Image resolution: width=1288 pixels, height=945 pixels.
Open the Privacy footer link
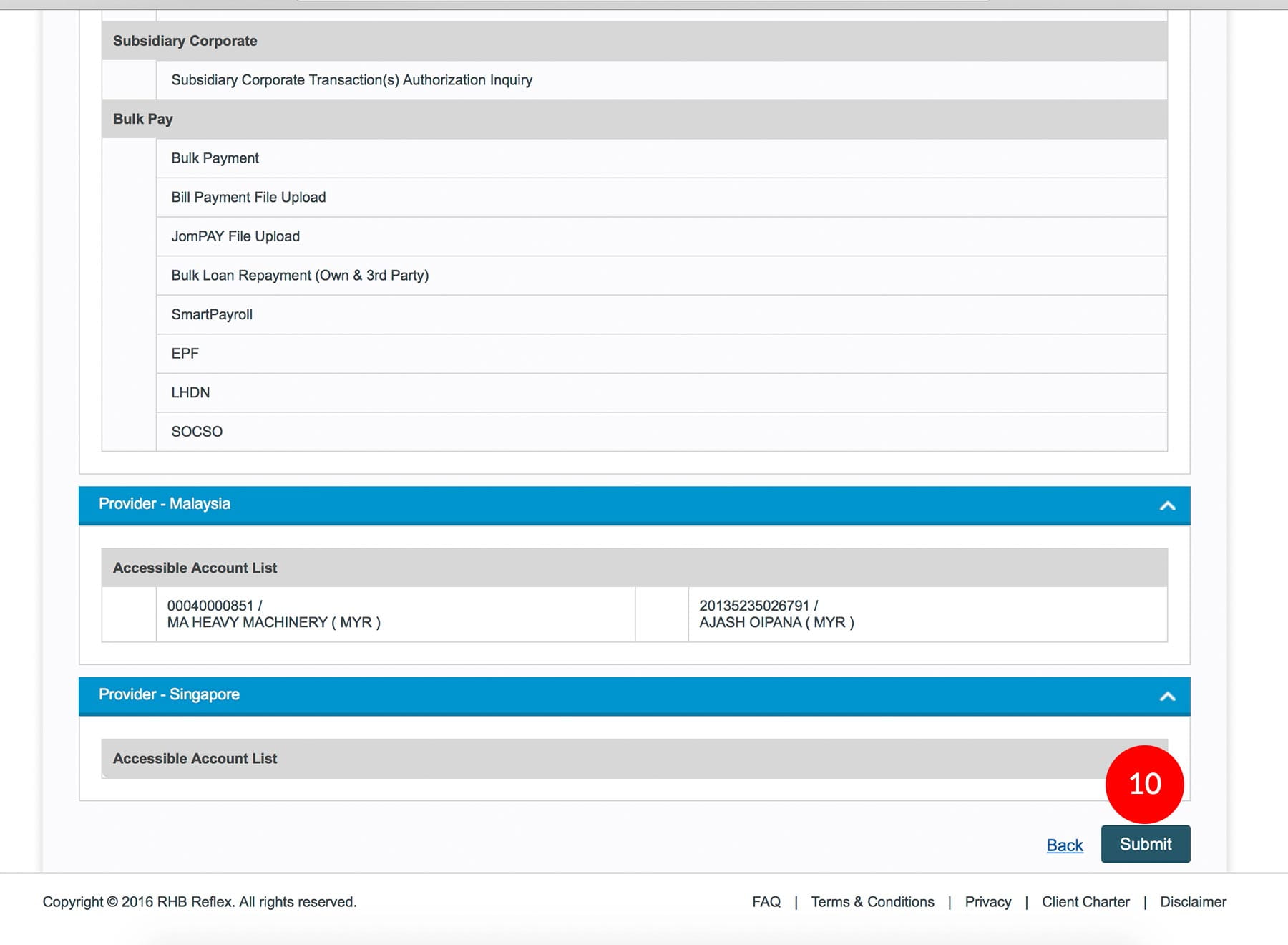coord(987,902)
